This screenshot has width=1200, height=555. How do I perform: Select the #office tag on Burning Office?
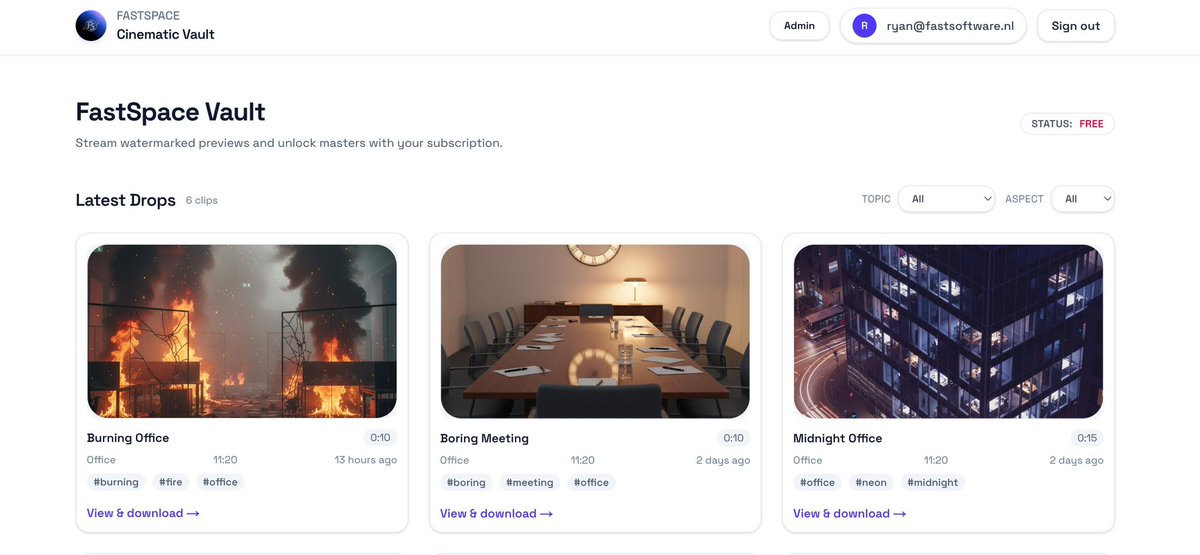pyautogui.click(x=220, y=482)
